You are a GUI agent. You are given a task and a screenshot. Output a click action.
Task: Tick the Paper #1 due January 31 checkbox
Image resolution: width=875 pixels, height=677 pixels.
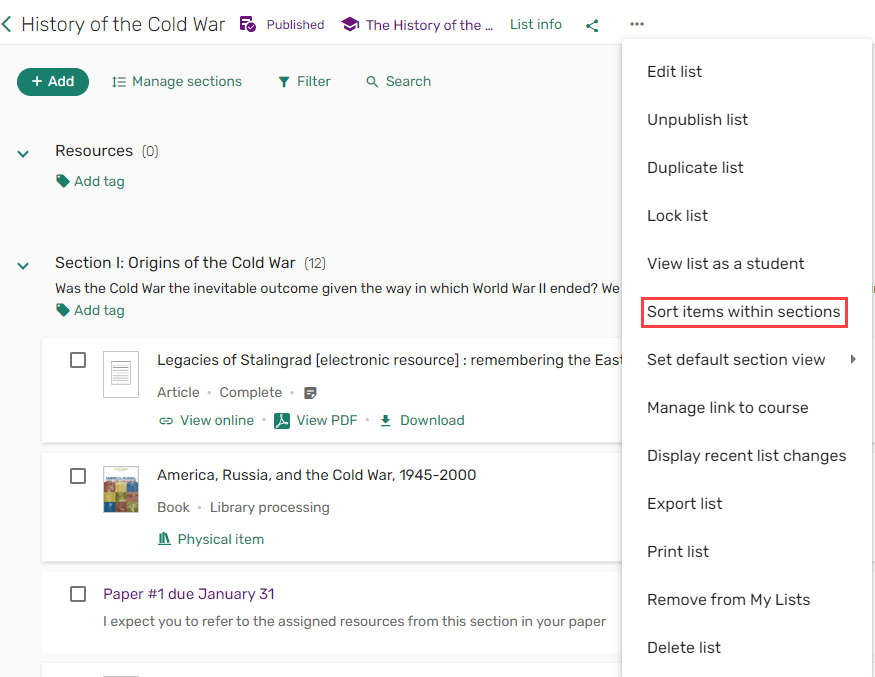click(x=78, y=594)
